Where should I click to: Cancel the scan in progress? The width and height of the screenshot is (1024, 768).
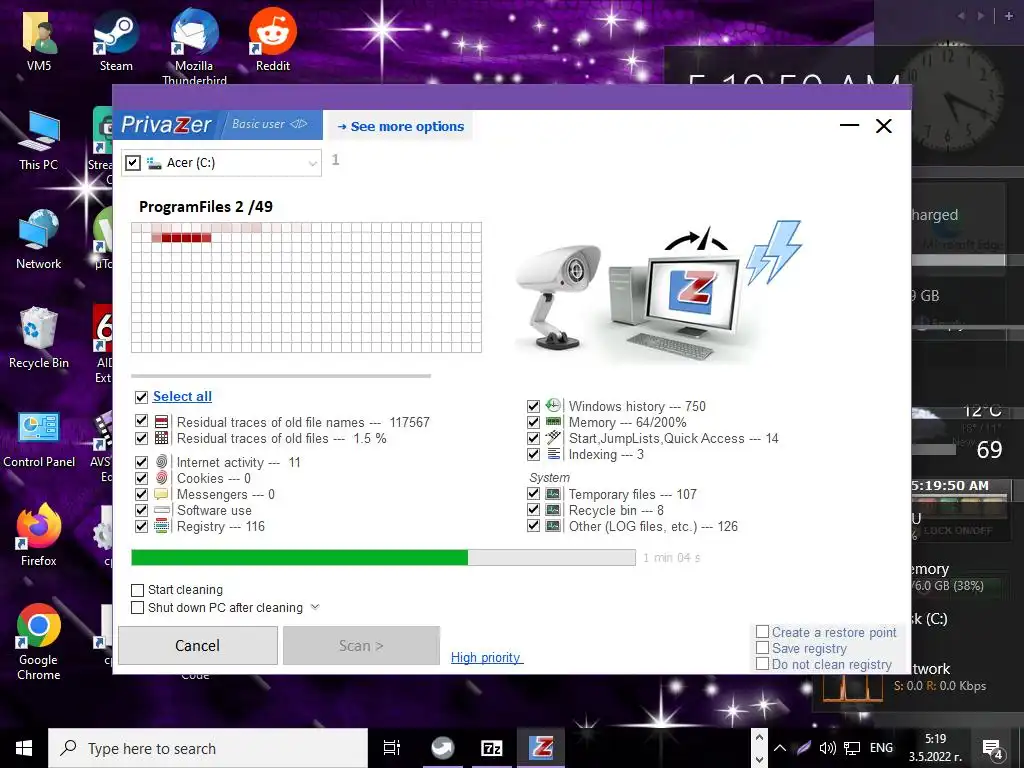coord(197,646)
